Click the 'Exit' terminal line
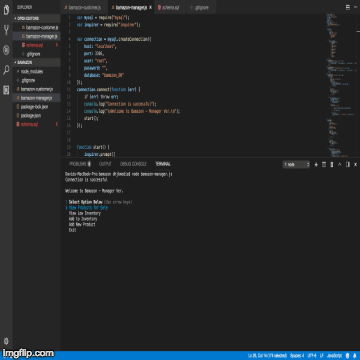This screenshot has width=360, height=360. click(72, 230)
